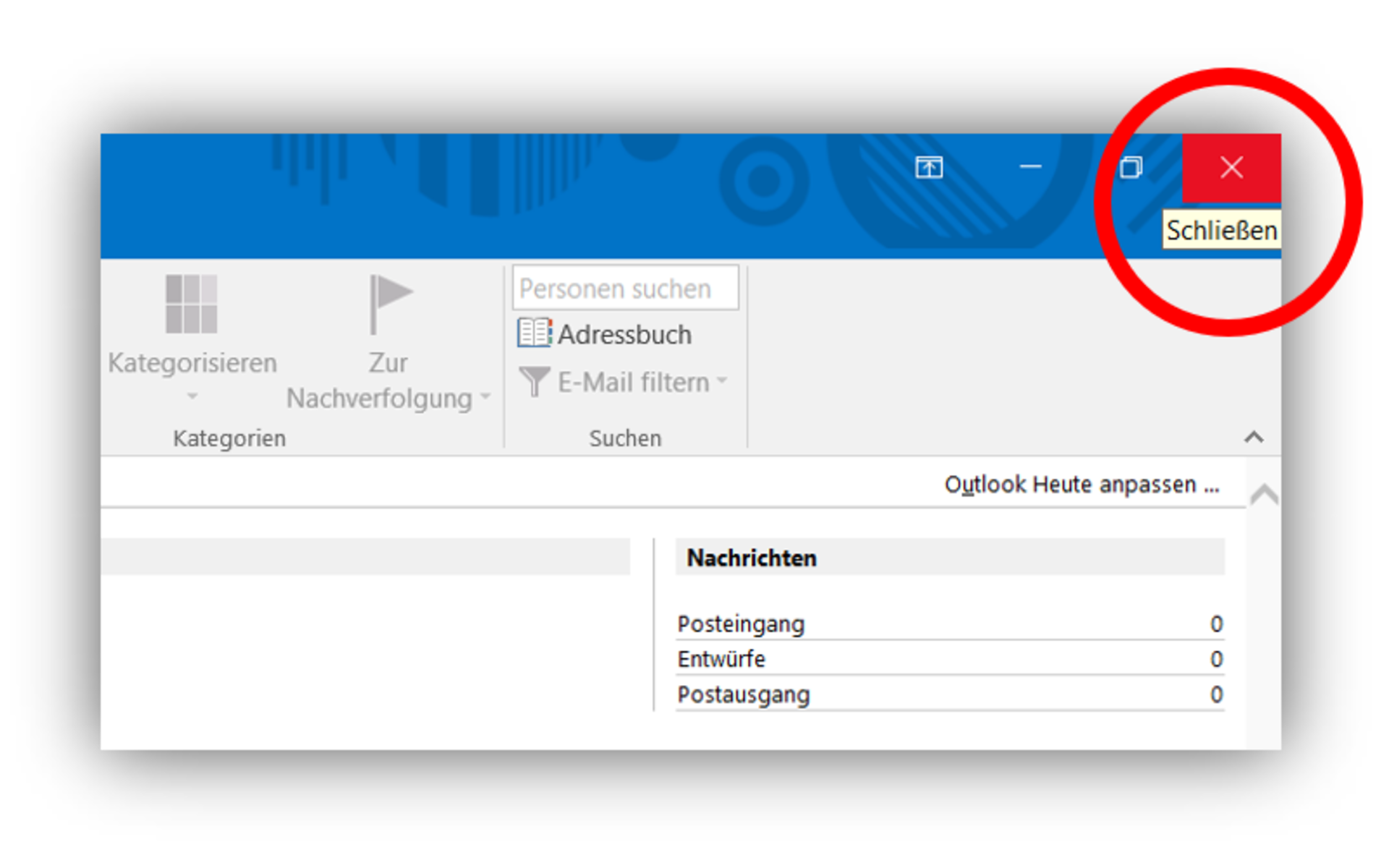Click the Adressbuch label text
The image size is (1389, 868).
pos(624,335)
